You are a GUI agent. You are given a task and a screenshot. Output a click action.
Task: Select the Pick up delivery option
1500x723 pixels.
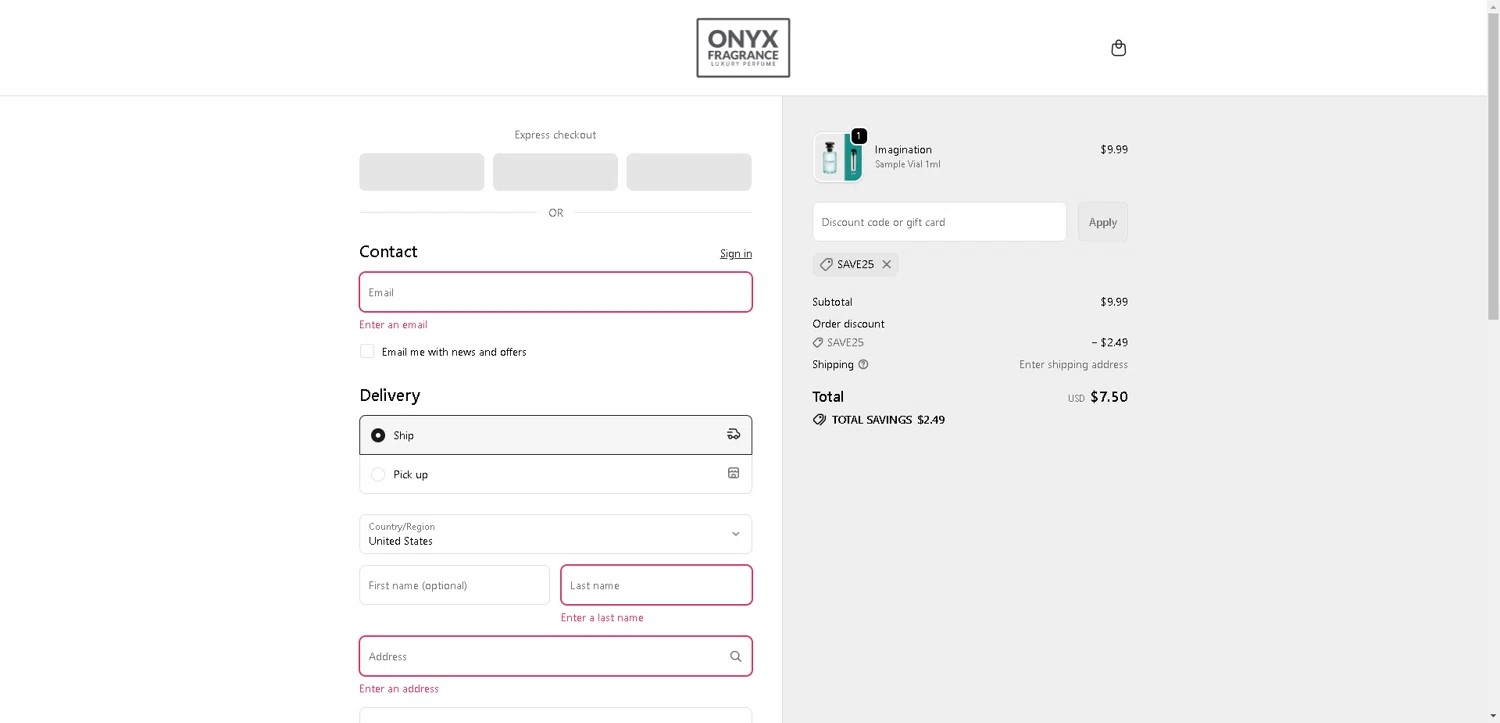tap(378, 474)
